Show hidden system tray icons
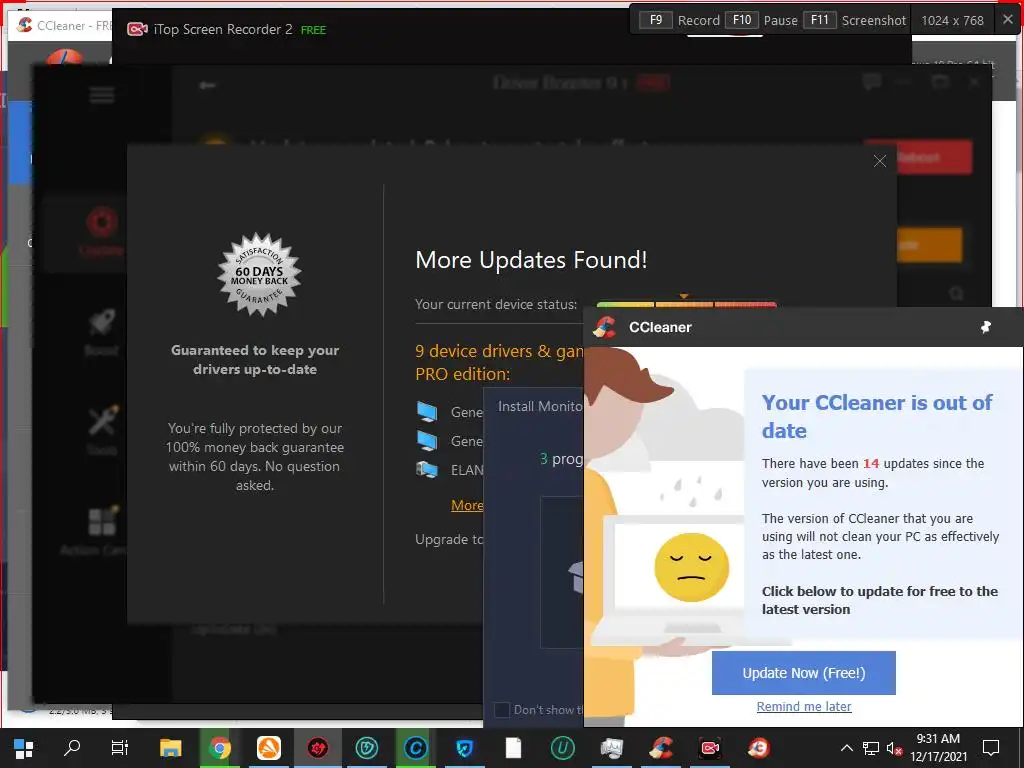Image resolution: width=1024 pixels, height=768 pixels. click(846, 748)
